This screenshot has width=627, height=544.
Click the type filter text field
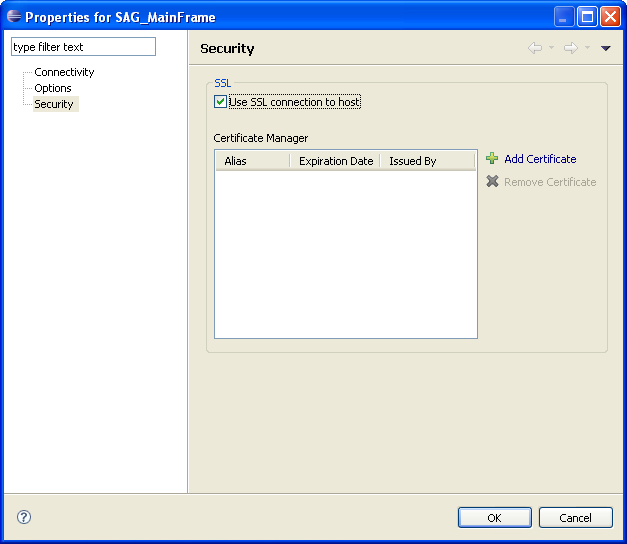pos(83,47)
